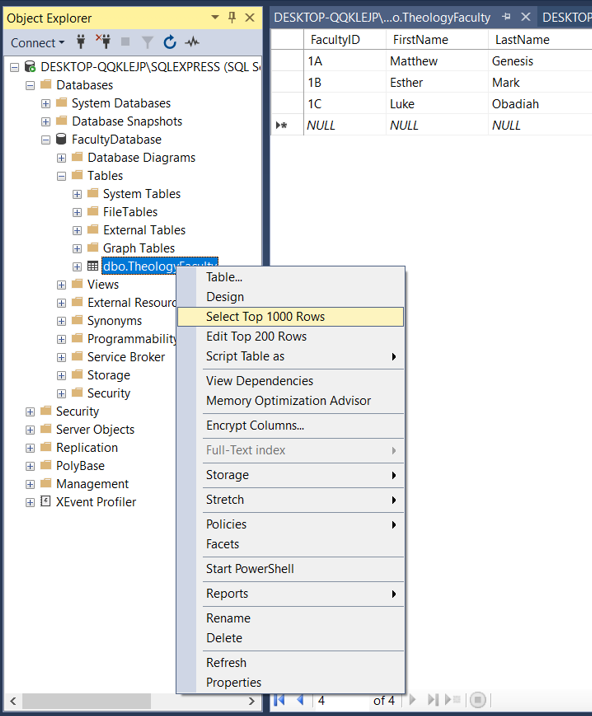This screenshot has height=716, width=592.
Task: Open the Stretch submenu
Action: 291,500
